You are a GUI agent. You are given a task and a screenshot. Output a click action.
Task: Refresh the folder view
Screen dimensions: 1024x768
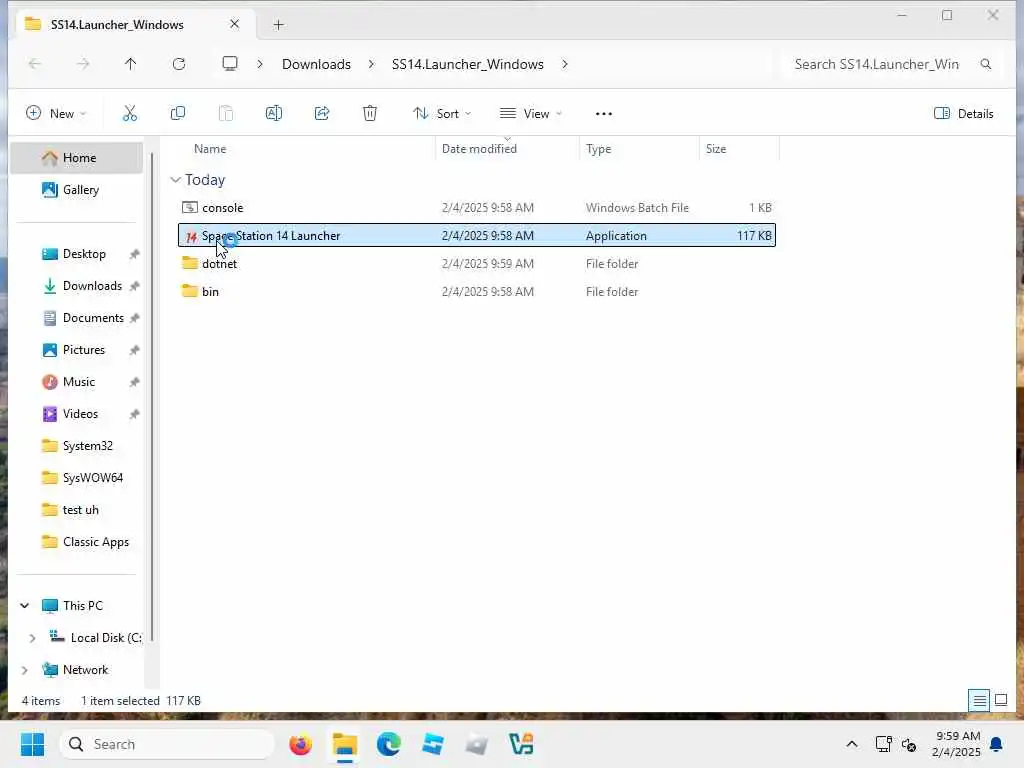(x=179, y=64)
